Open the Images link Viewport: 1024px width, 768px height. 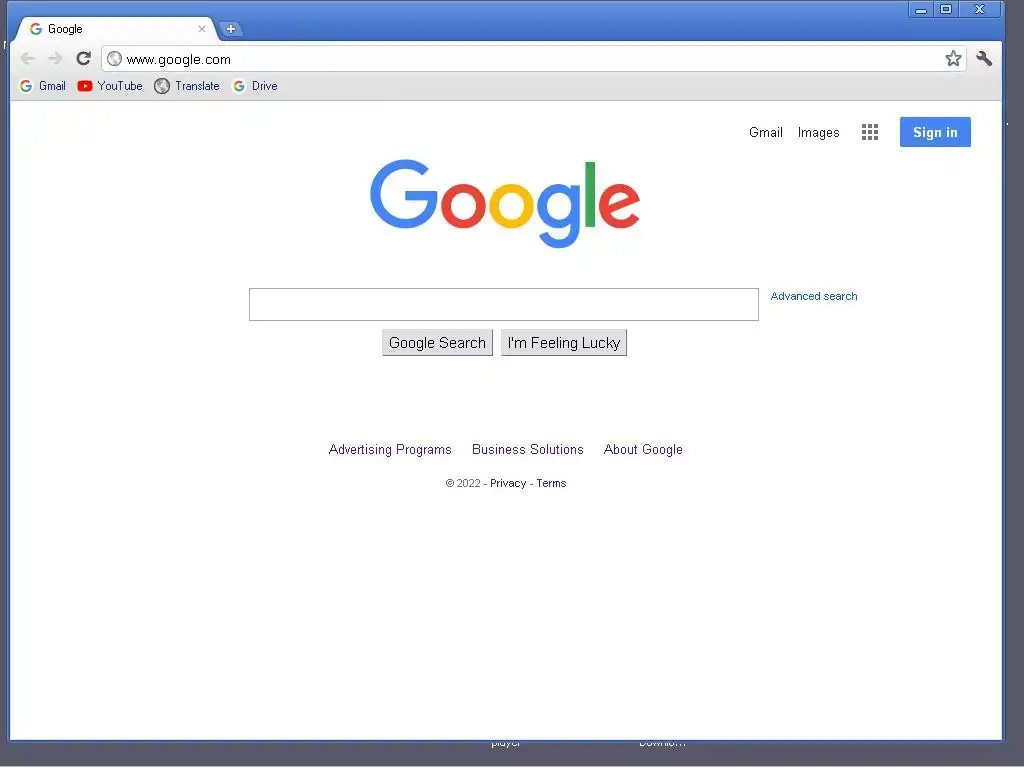(x=818, y=133)
